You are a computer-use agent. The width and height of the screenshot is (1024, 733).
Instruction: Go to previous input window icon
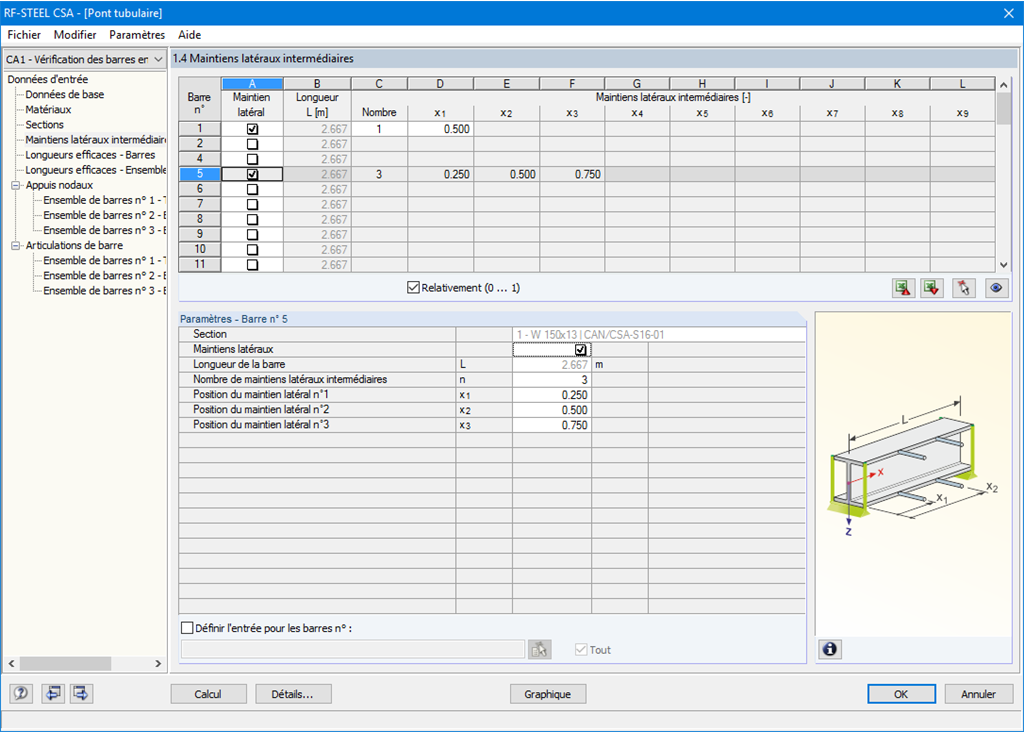(x=53, y=693)
